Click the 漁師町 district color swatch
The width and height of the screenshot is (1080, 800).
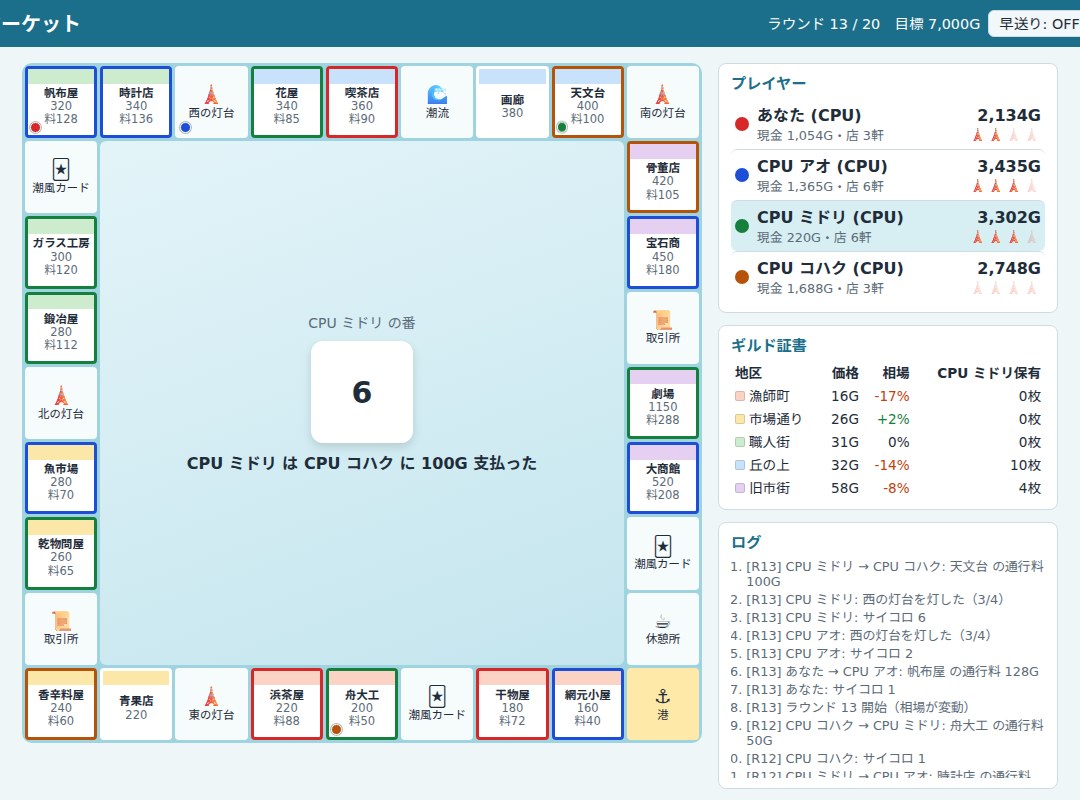click(x=740, y=396)
